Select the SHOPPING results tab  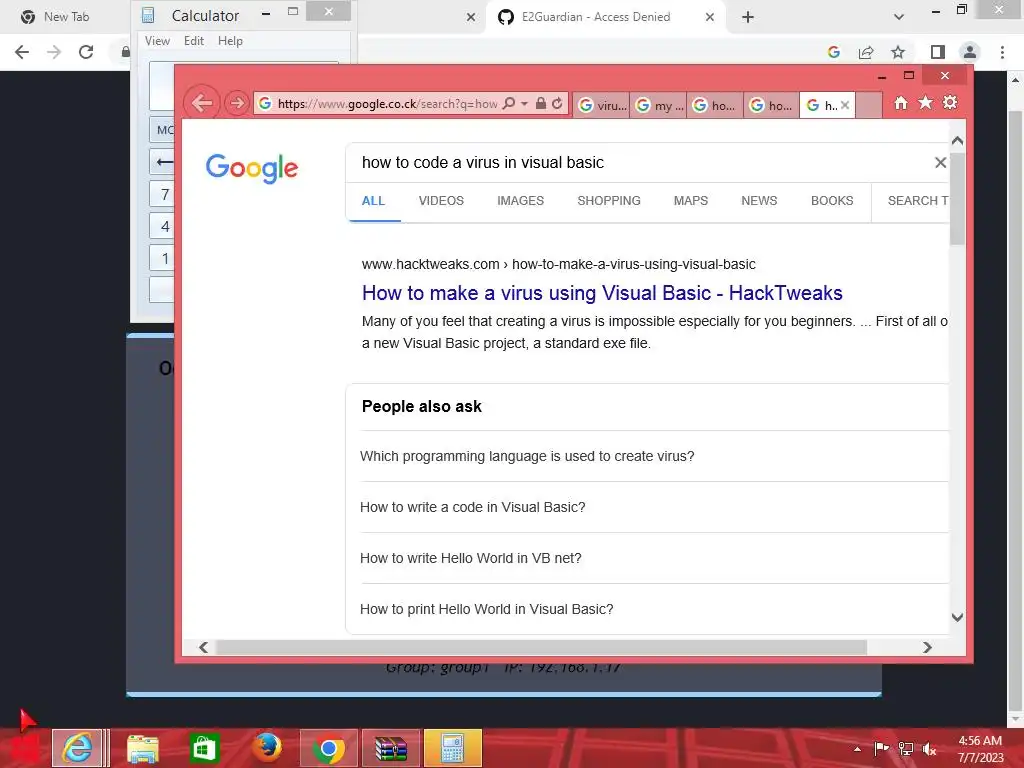coord(609,200)
